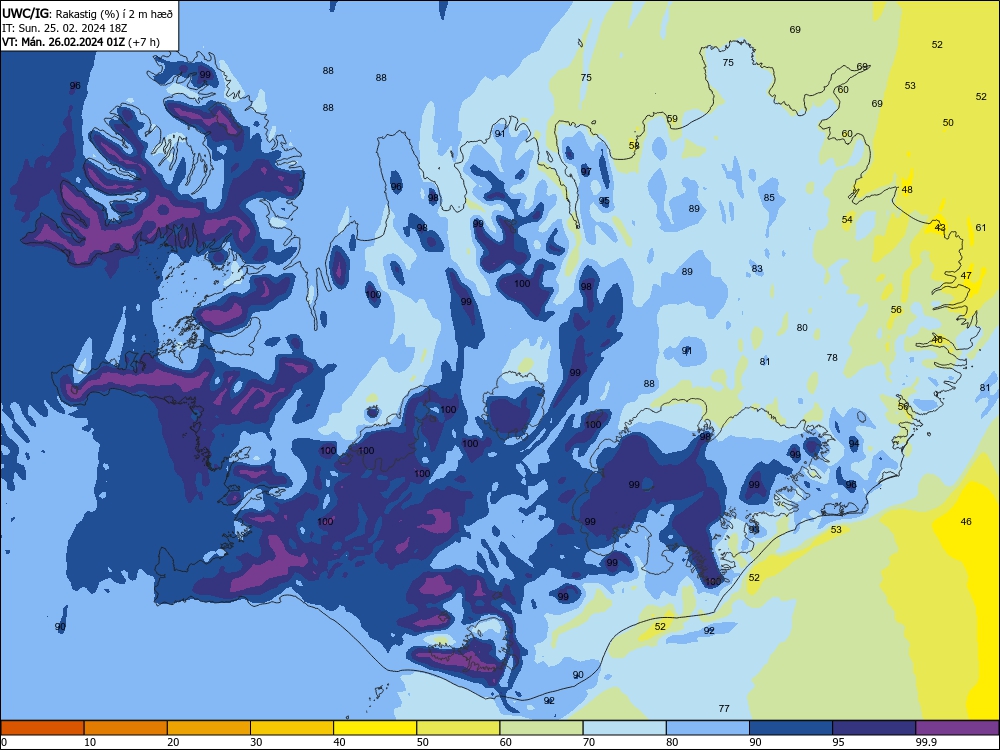The image size is (1000, 750).
Task: Click the '61' humidity value on the map
Action: (x=981, y=228)
